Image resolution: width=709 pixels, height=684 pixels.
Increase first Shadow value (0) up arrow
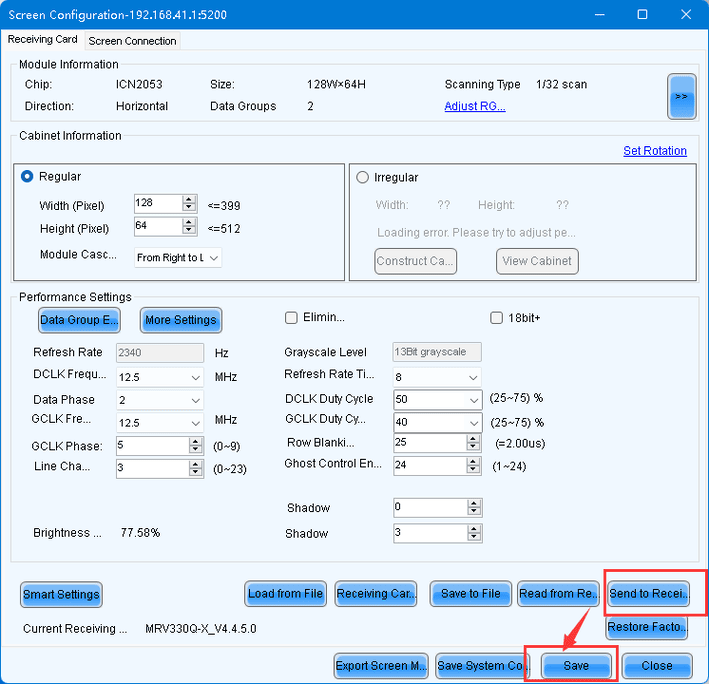click(x=474, y=504)
